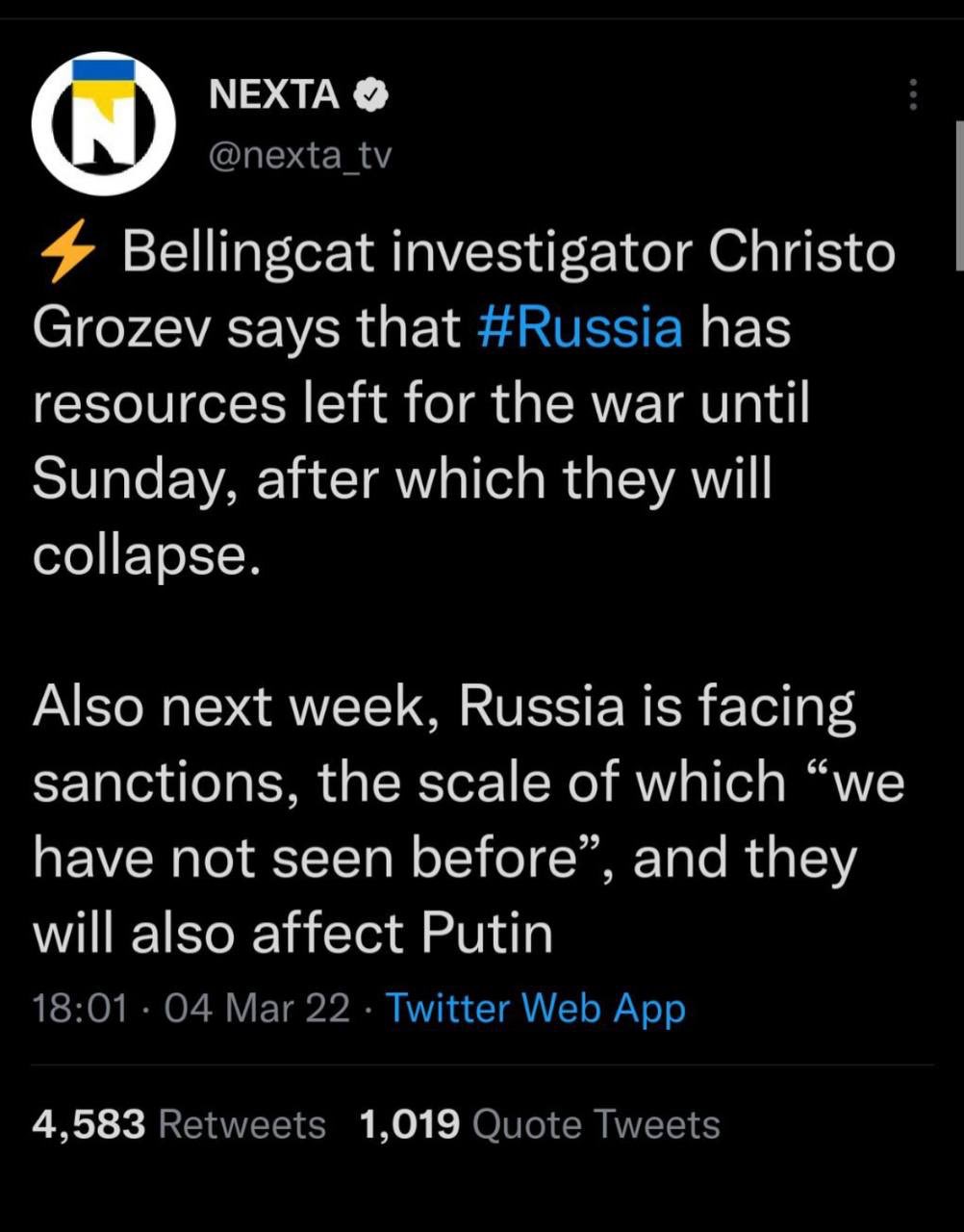Click the verified badge beside NEXTA
964x1232 pixels.
pos(372,94)
